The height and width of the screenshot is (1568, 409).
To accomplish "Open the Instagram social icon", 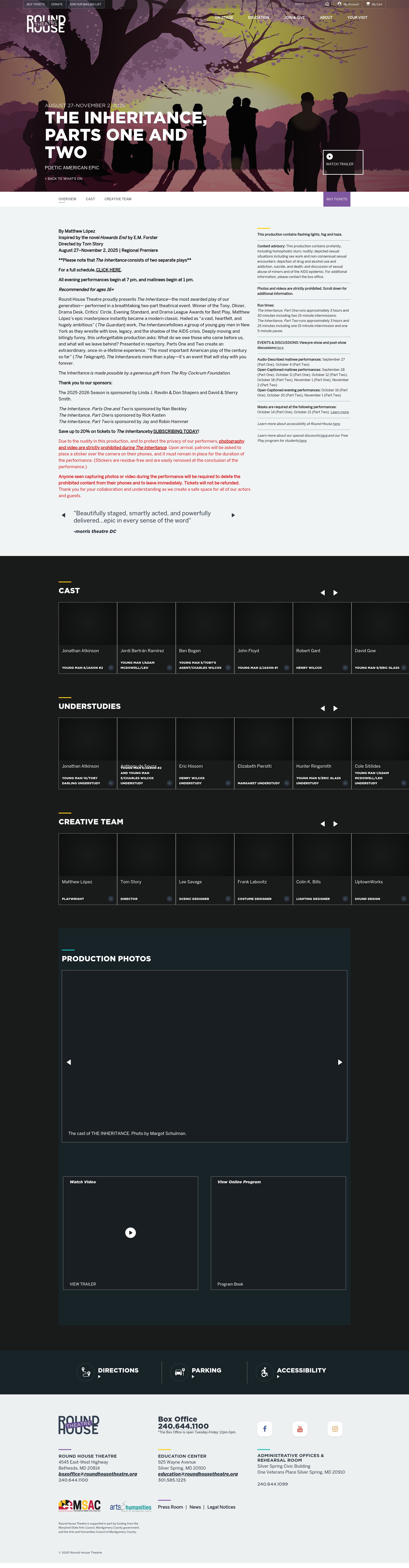I will 335,1429.
